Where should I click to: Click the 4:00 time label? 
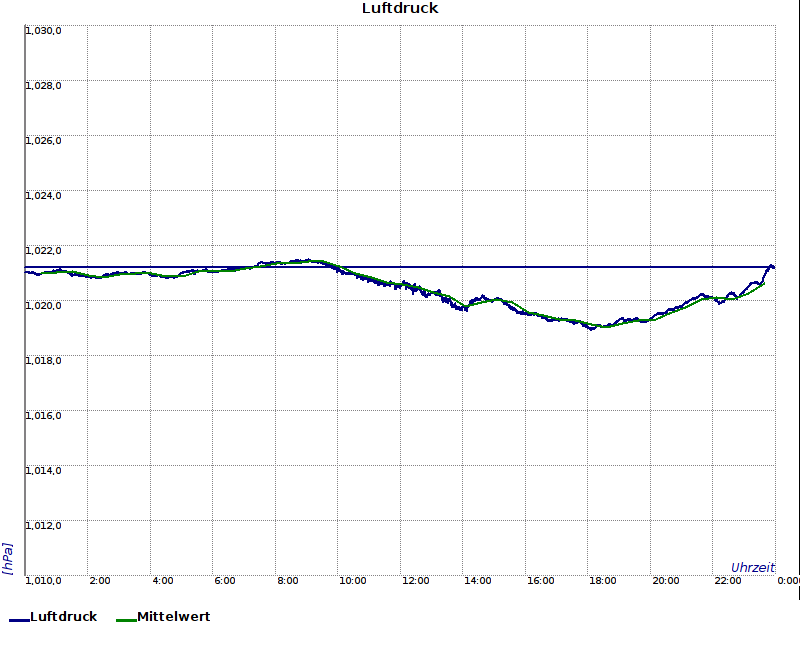tap(163, 581)
